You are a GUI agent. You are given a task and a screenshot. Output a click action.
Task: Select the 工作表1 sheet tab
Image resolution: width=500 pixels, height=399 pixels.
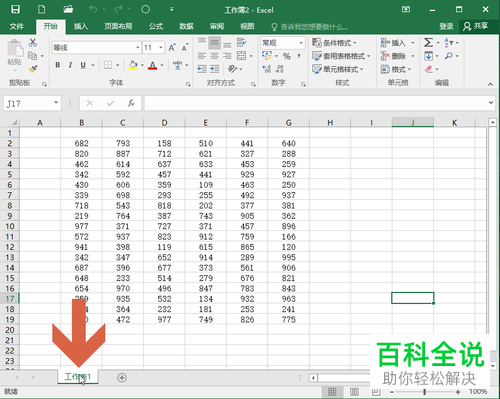pyautogui.click(x=78, y=377)
